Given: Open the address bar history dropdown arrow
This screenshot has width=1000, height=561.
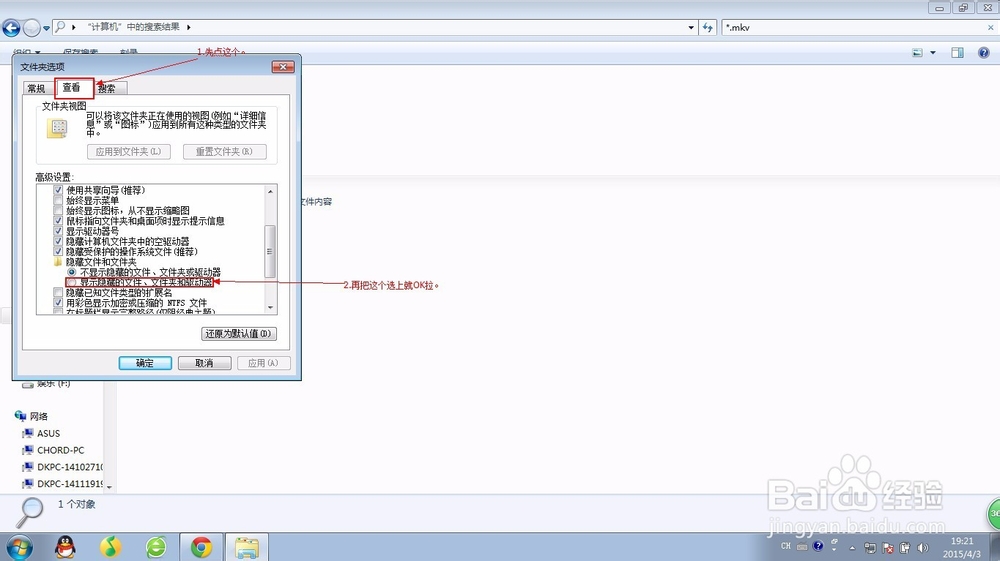Looking at the screenshot, I should click(x=691, y=27).
